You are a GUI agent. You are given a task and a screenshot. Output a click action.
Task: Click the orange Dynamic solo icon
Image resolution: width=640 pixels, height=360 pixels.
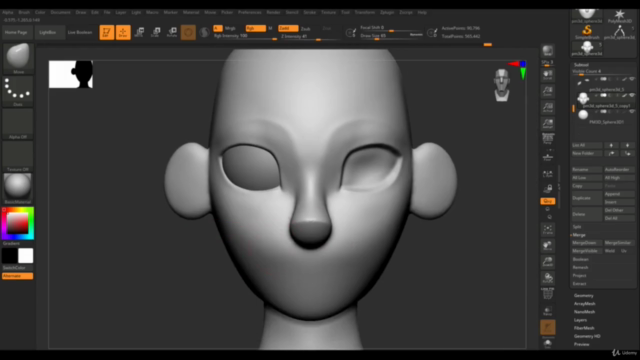[x=547, y=327]
